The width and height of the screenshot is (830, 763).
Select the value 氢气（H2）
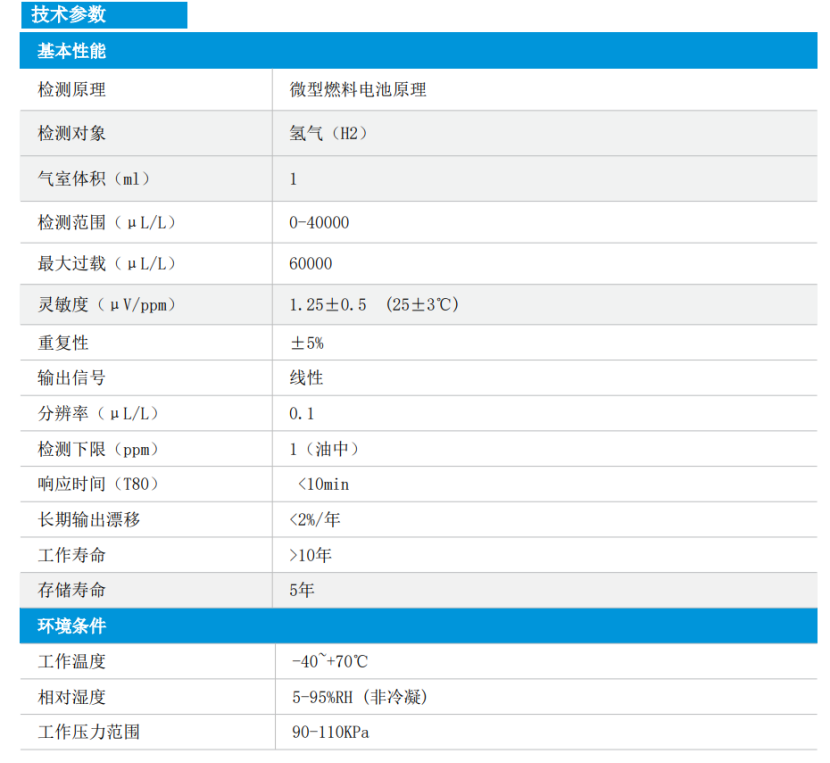tap(328, 133)
